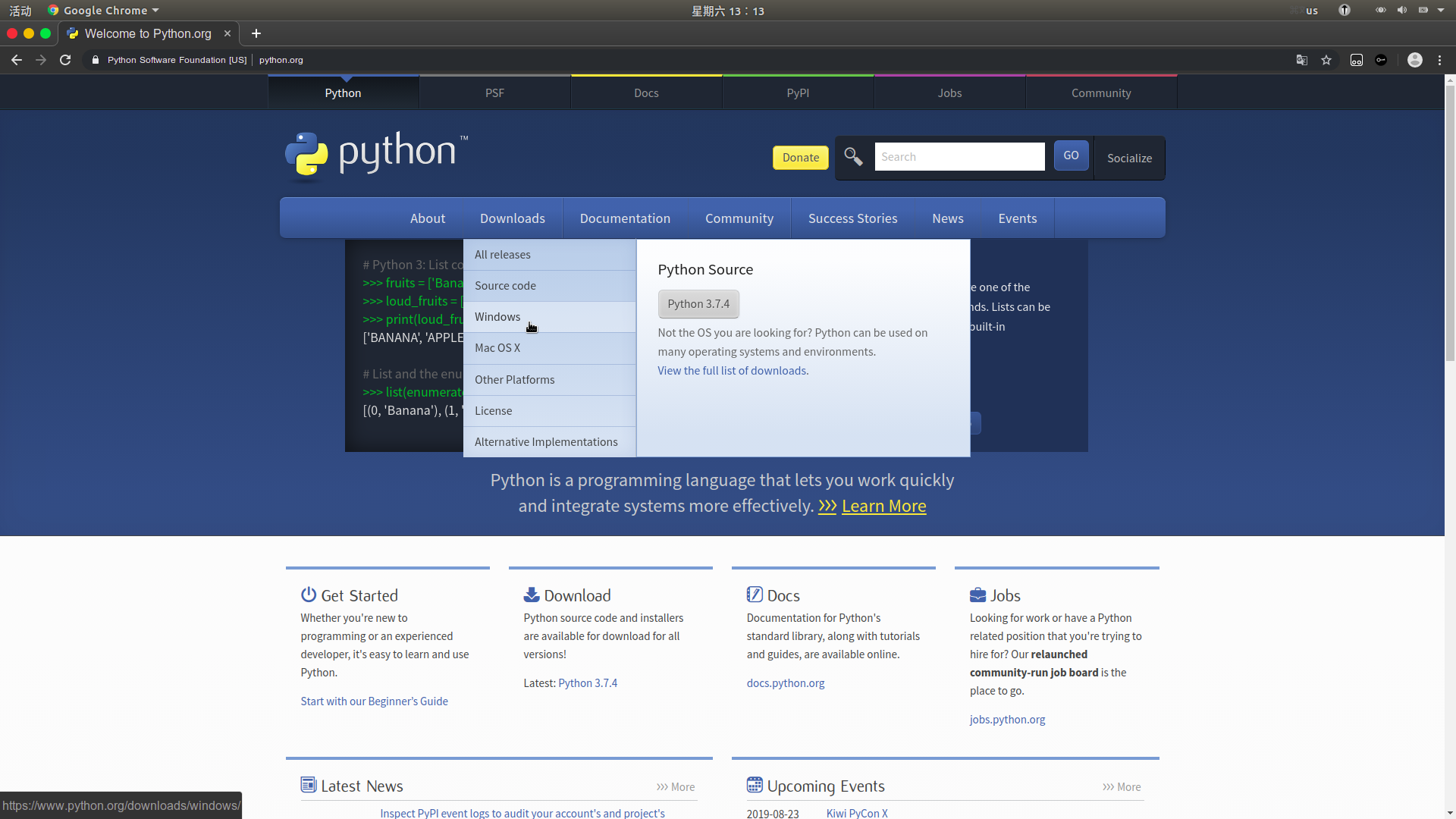Open the docs.python.org link
This screenshot has height=819, width=1456.
(x=786, y=683)
